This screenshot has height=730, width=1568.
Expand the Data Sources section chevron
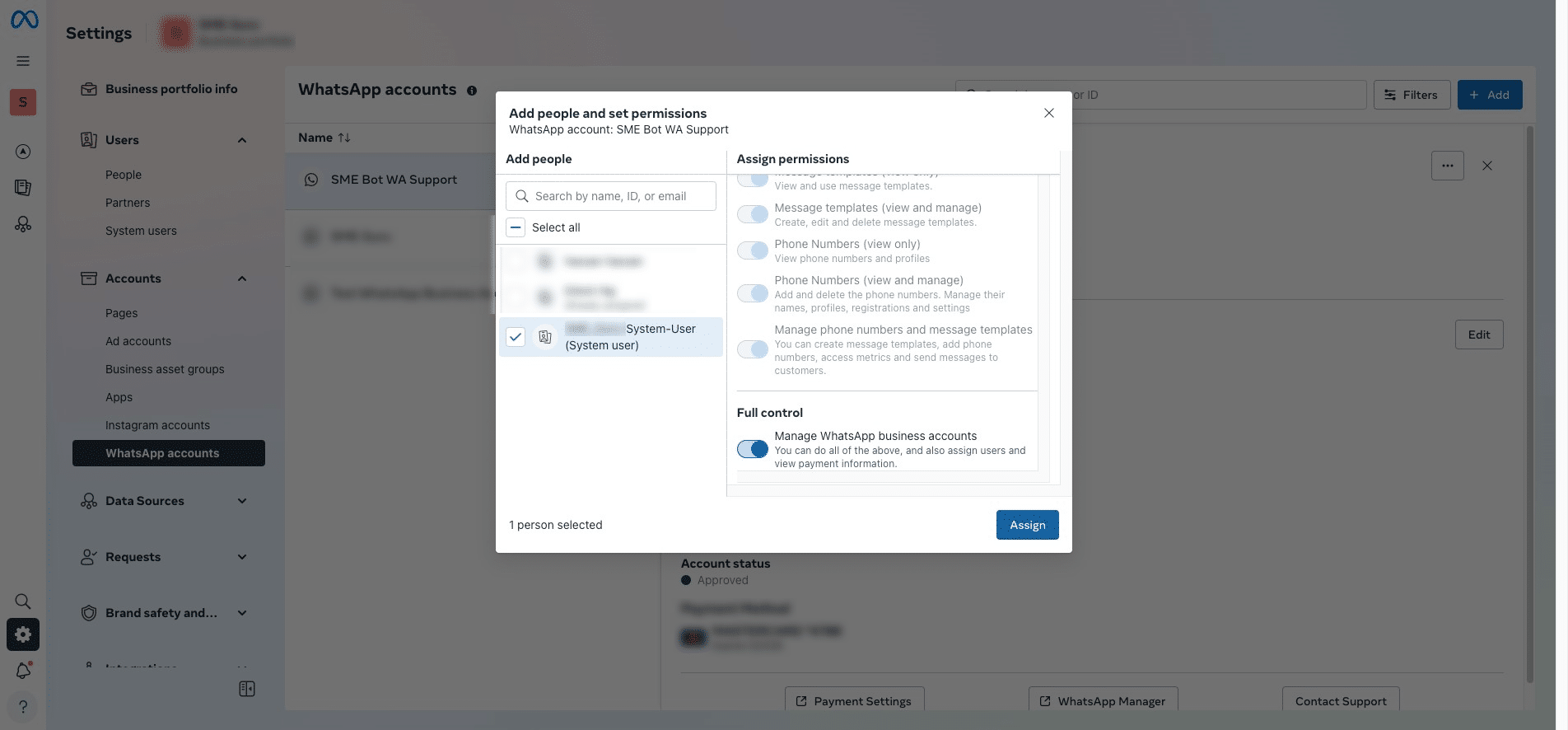242,501
